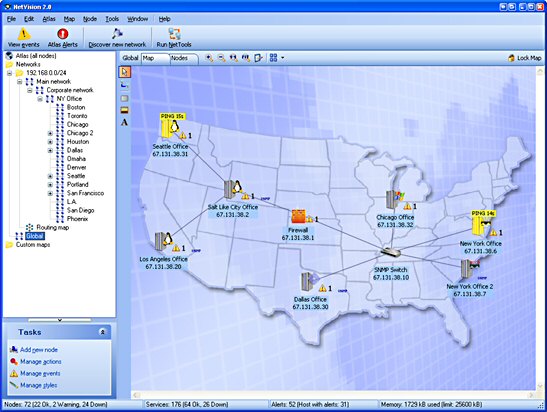Screen dimensions: 547x412
Task: Launch Run NetTools toolbar button
Action: (174, 38)
